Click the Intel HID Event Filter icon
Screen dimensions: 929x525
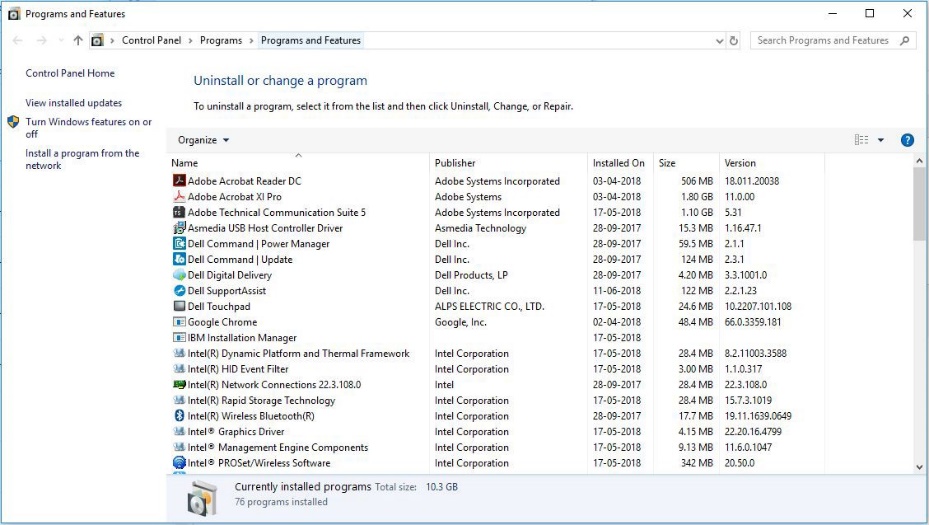pyautogui.click(x=179, y=369)
